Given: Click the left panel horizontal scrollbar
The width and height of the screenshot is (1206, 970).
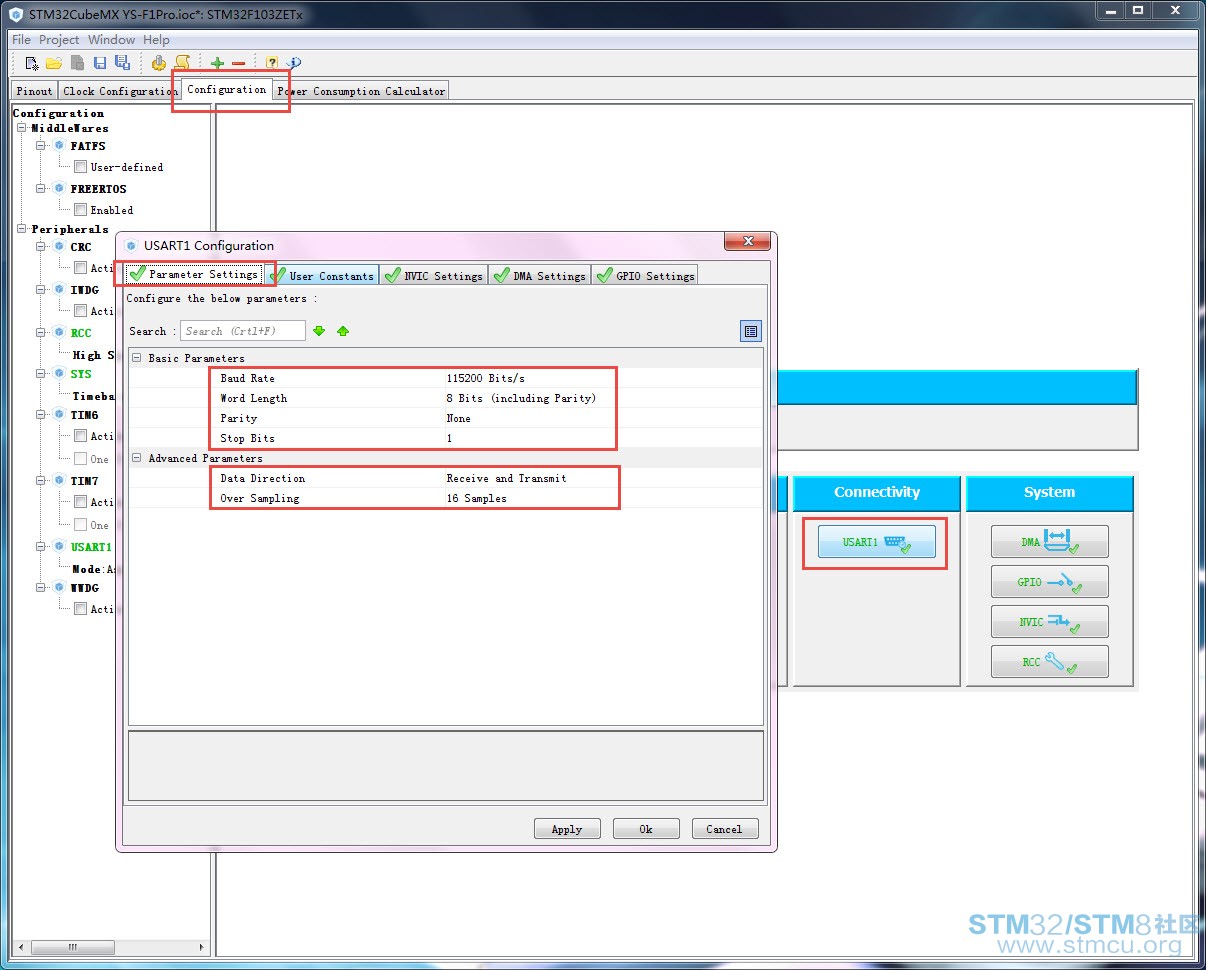Looking at the screenshot, I should tap(111, 947).
